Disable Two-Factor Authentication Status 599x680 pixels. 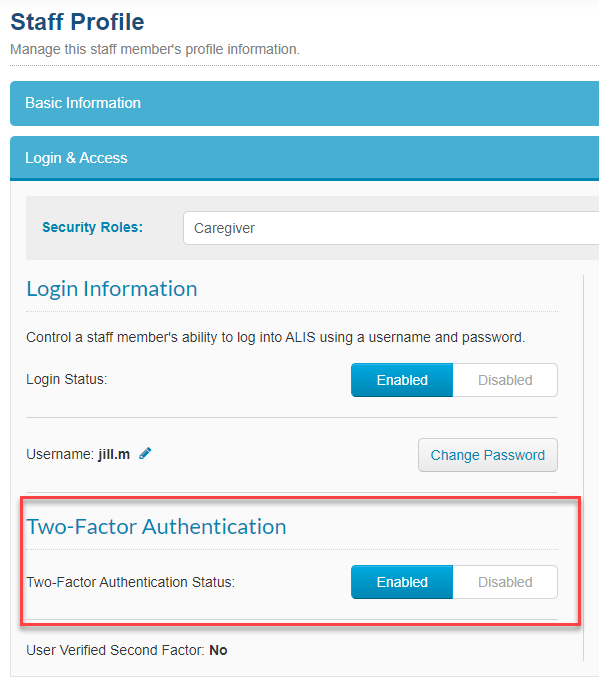click(505, 582)
